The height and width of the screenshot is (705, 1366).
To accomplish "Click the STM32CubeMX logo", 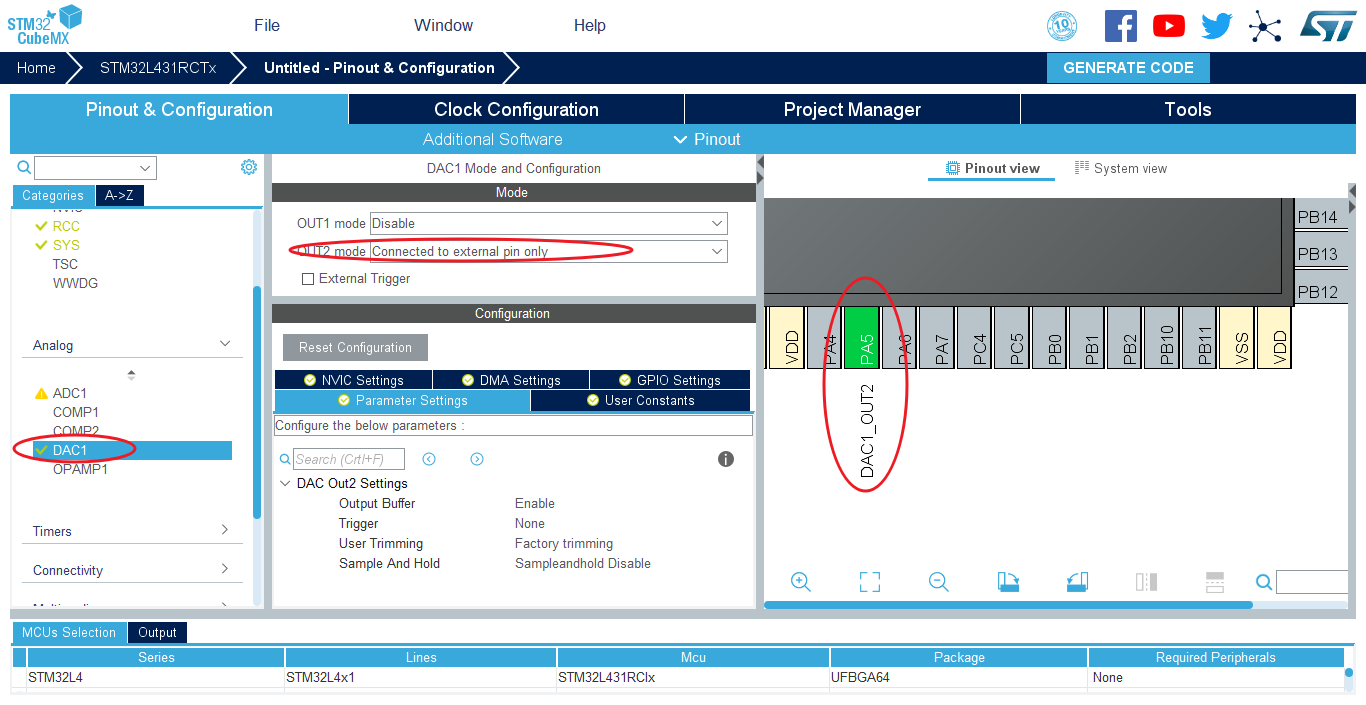I will click(x=45, y=25).
